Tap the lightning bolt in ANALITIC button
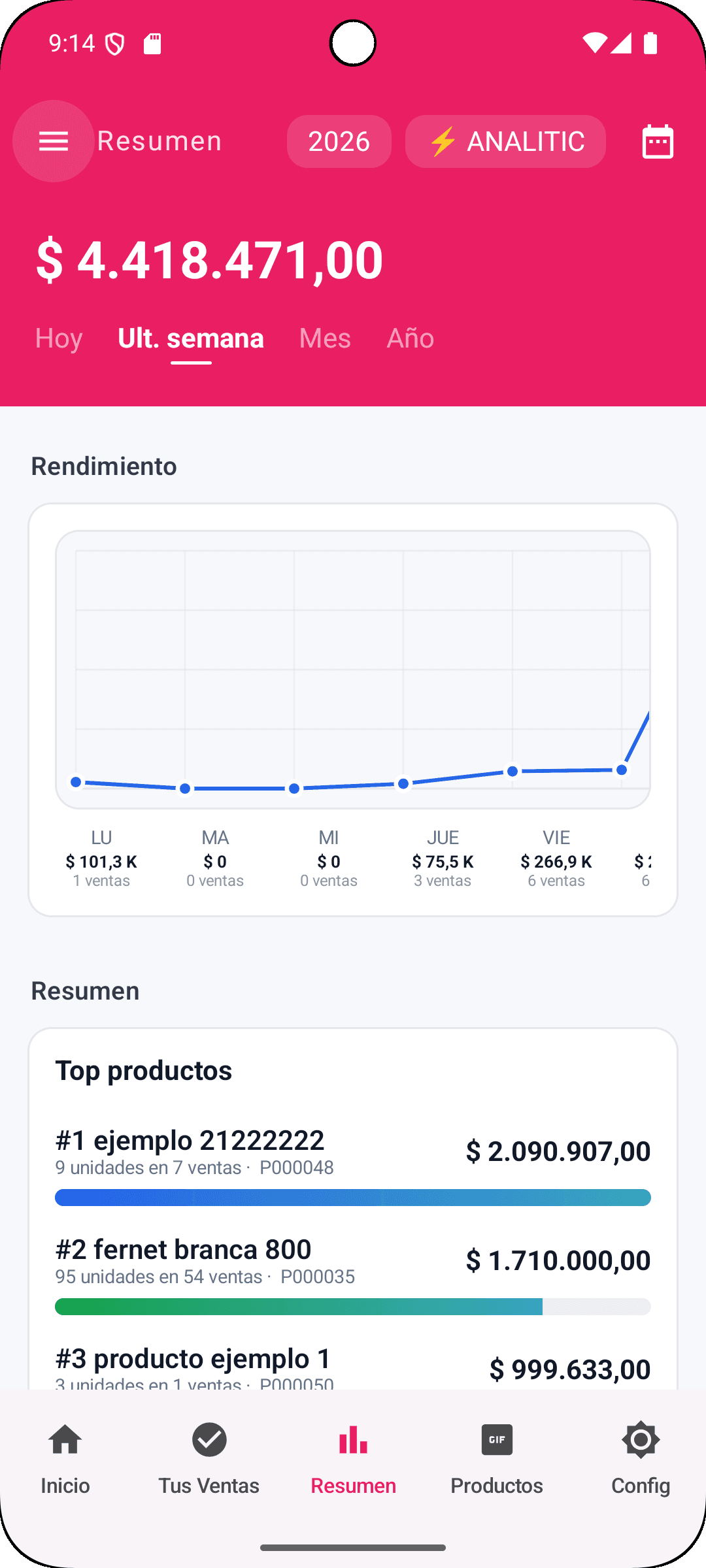 pos(443,141)
